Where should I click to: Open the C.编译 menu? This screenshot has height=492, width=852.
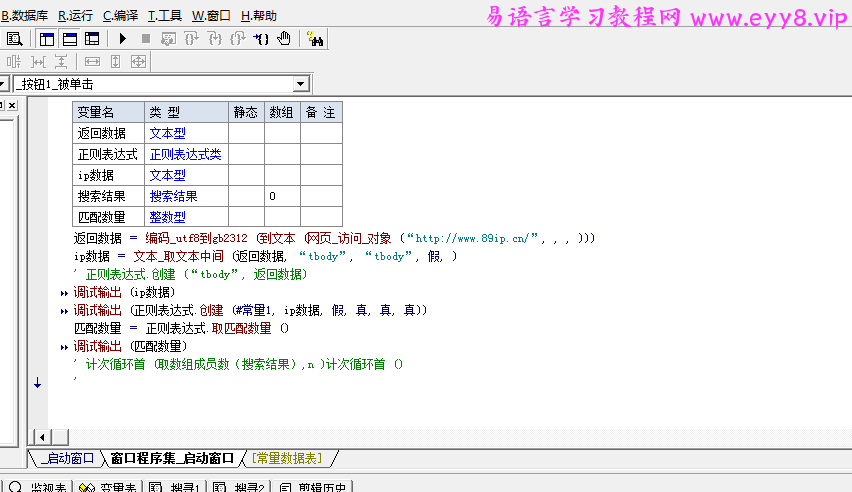point(120,16)
